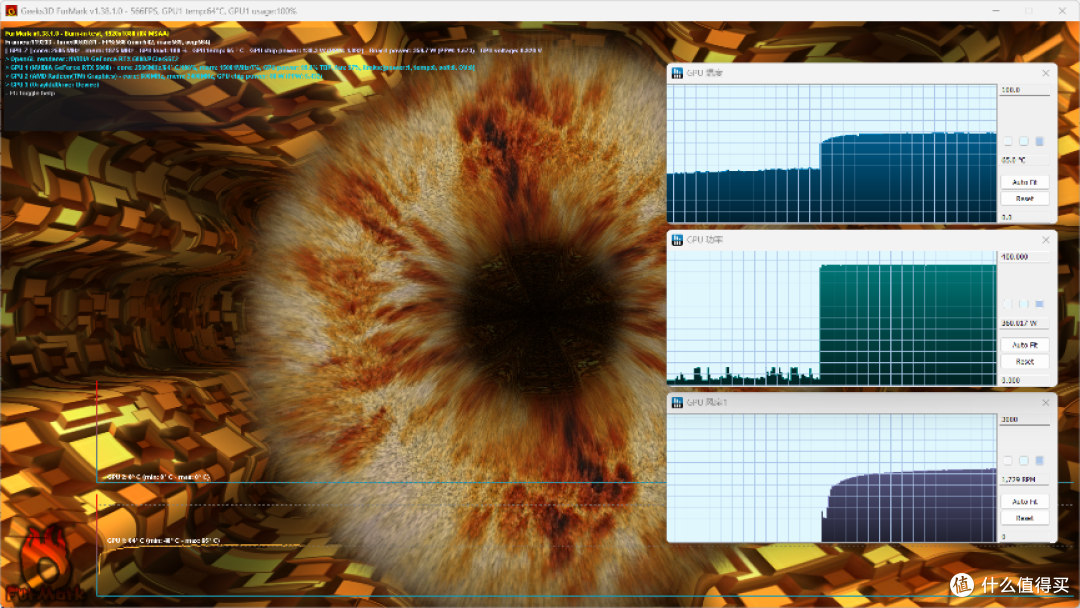Click the GPU power graph window icon

677,240
